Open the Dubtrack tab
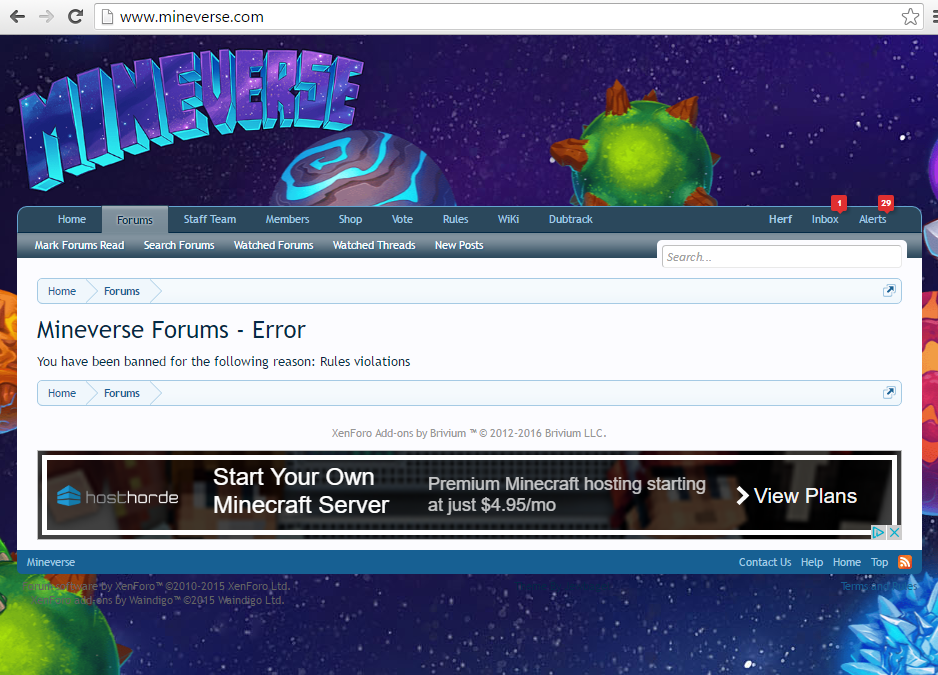 [571, 220]
